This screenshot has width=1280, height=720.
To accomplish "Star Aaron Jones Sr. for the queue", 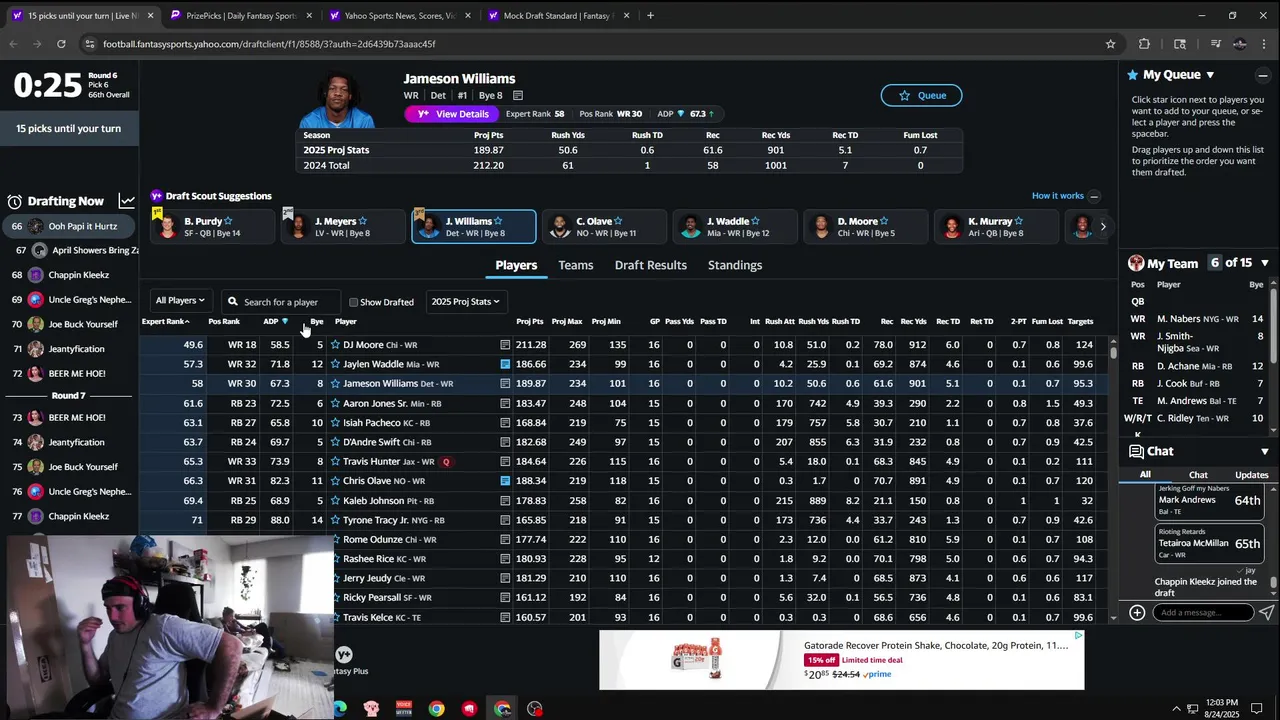I will click(335, 403).
